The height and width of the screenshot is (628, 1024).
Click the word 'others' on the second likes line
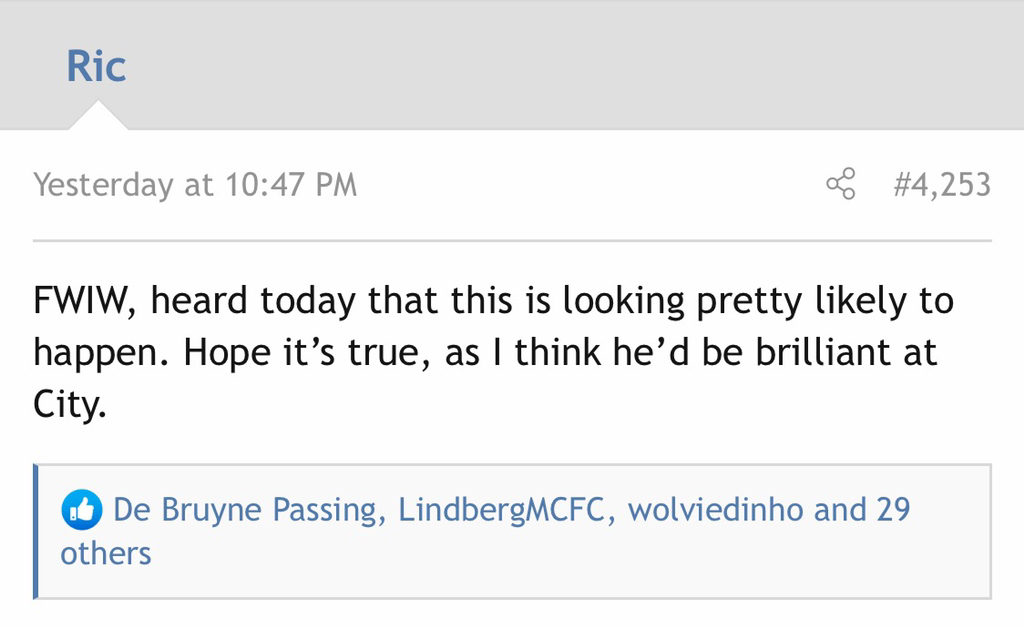click(106, 553)
